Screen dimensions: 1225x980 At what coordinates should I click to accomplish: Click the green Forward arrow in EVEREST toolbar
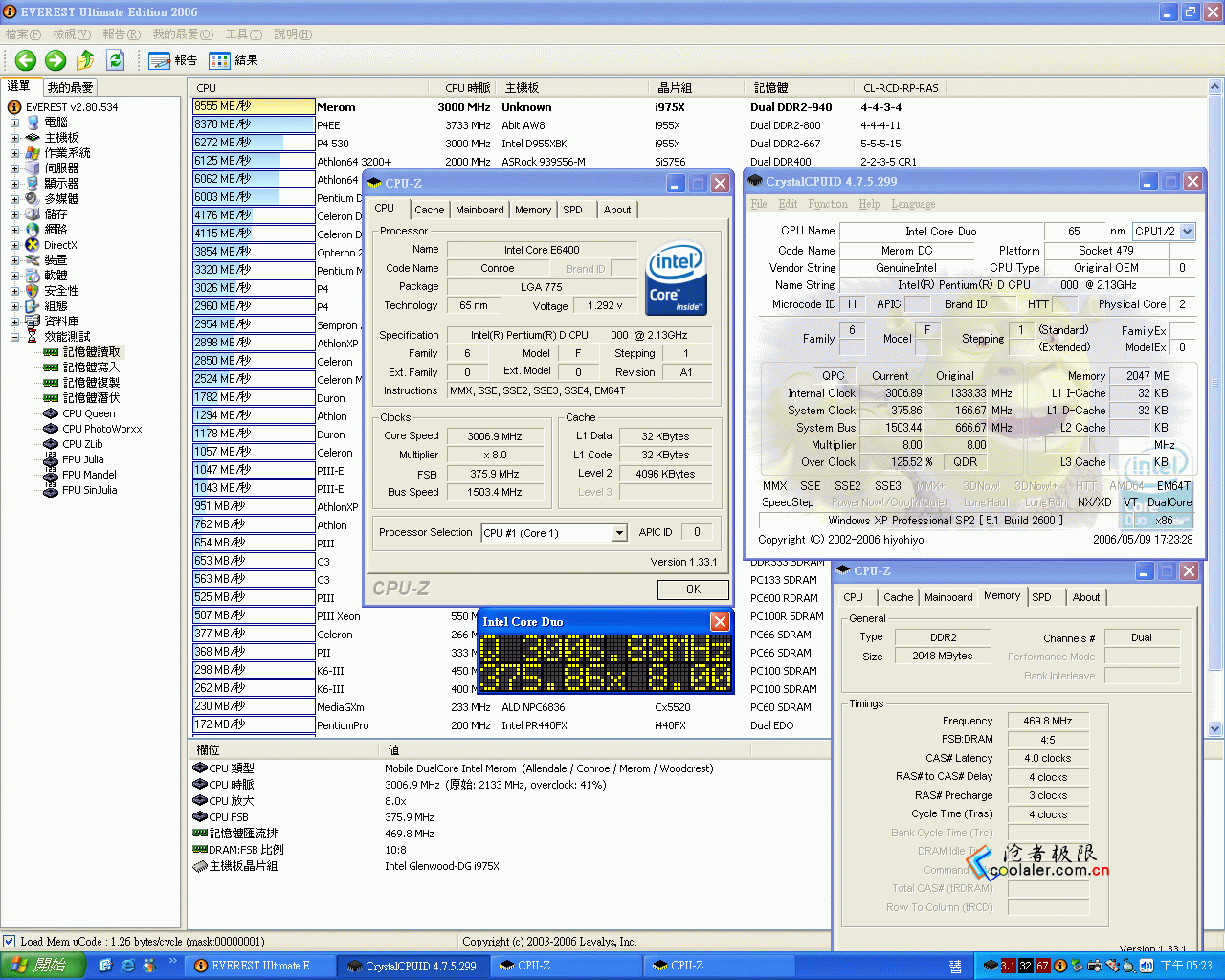[x=56, y=60]
